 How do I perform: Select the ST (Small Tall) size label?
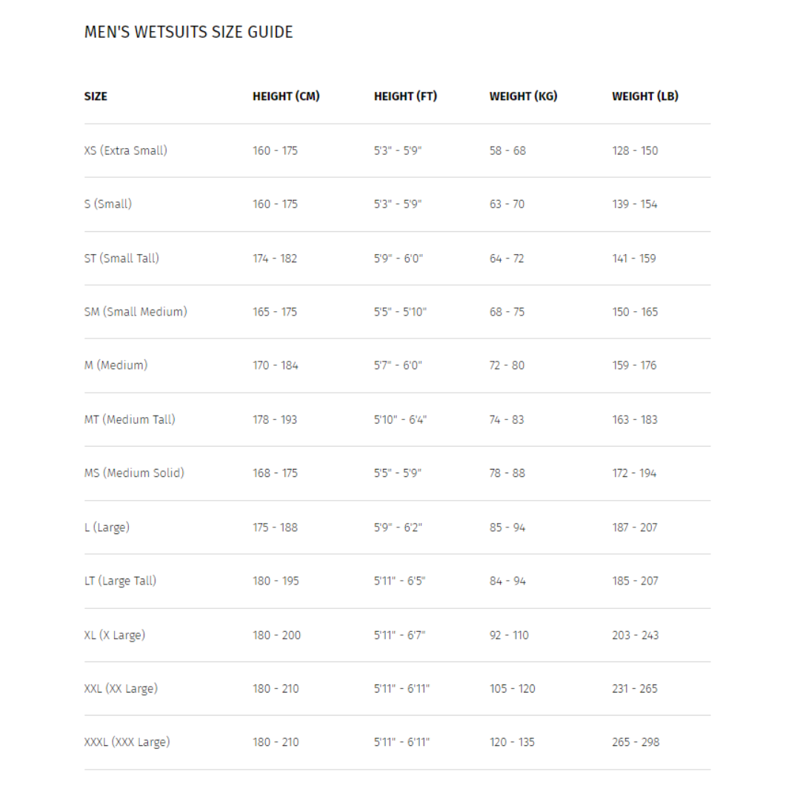pos(122,258)
